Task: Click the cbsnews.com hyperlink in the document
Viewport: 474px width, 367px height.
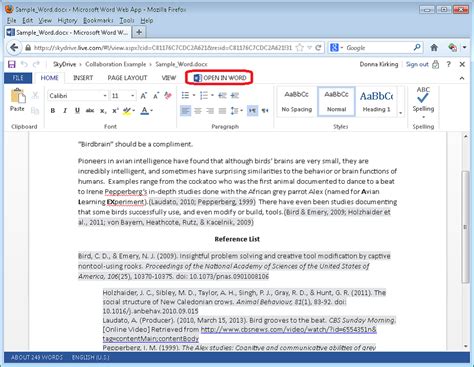Action: [x=289, y=330]
